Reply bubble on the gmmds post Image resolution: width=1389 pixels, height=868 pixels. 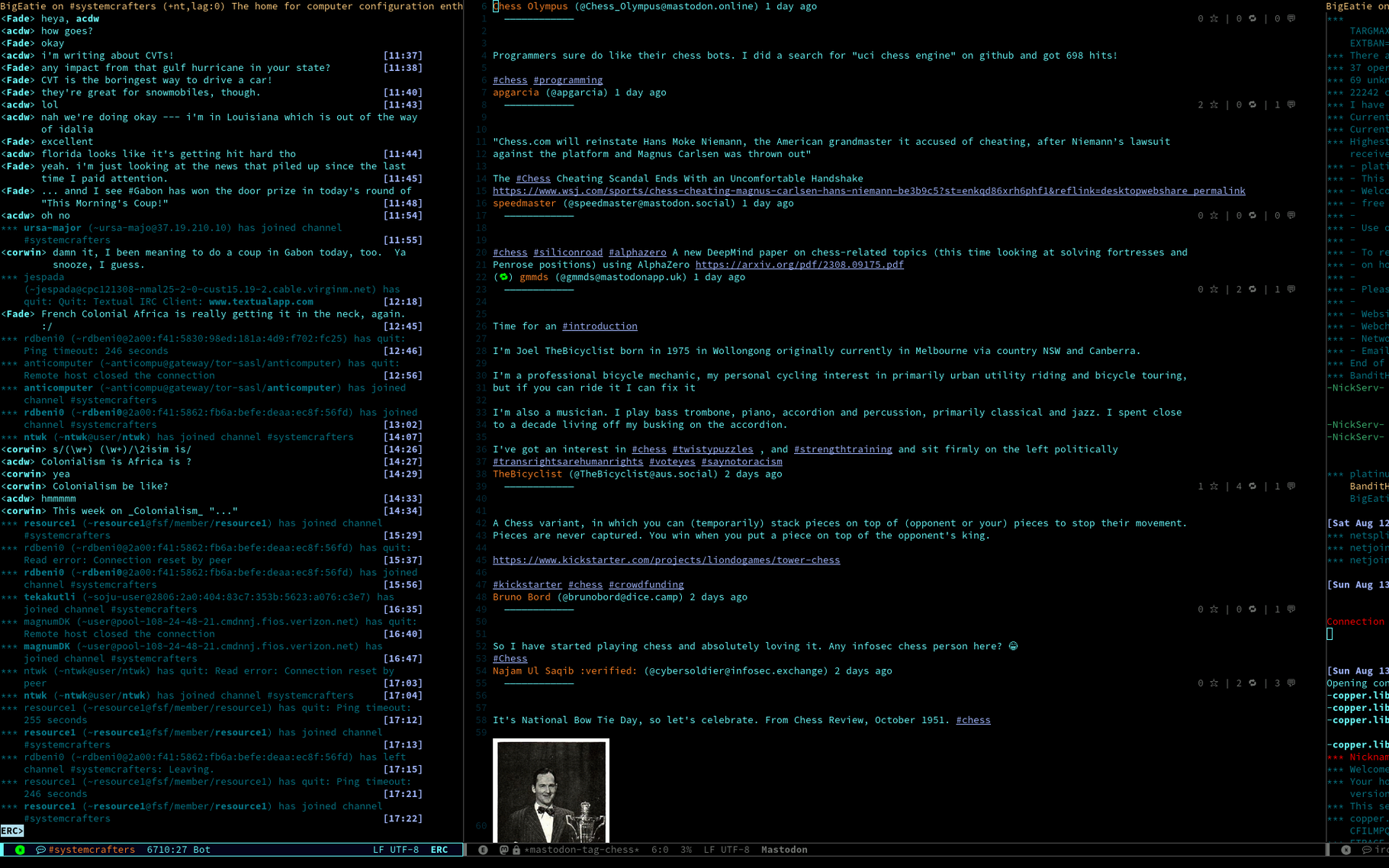pyautogui.click(x=1291, y=289)
